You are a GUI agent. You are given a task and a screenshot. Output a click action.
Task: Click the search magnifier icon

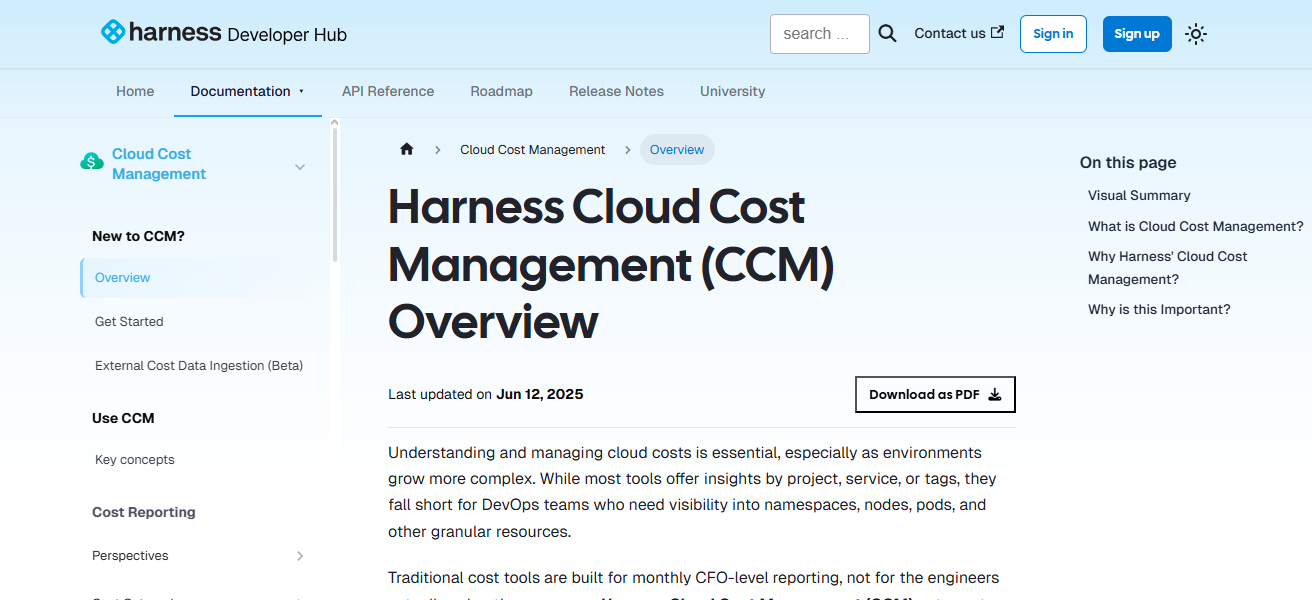pos(887,32)
